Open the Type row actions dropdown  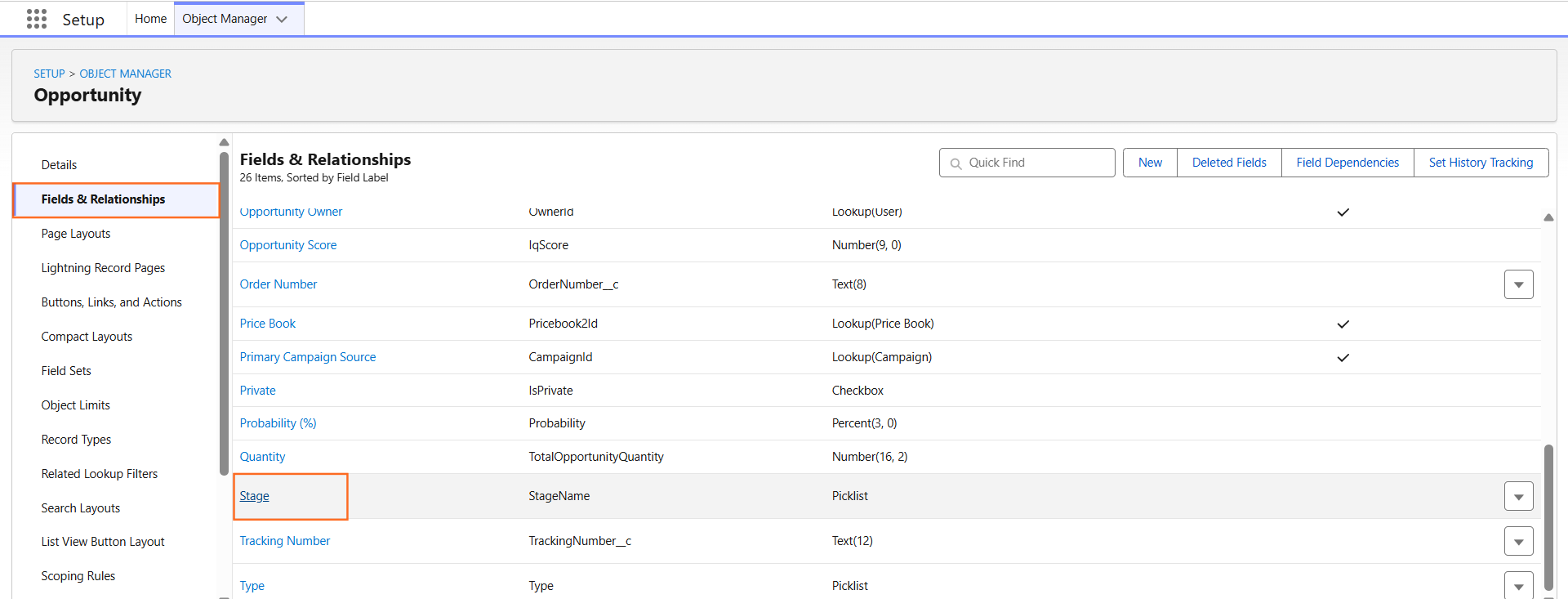1518,585
